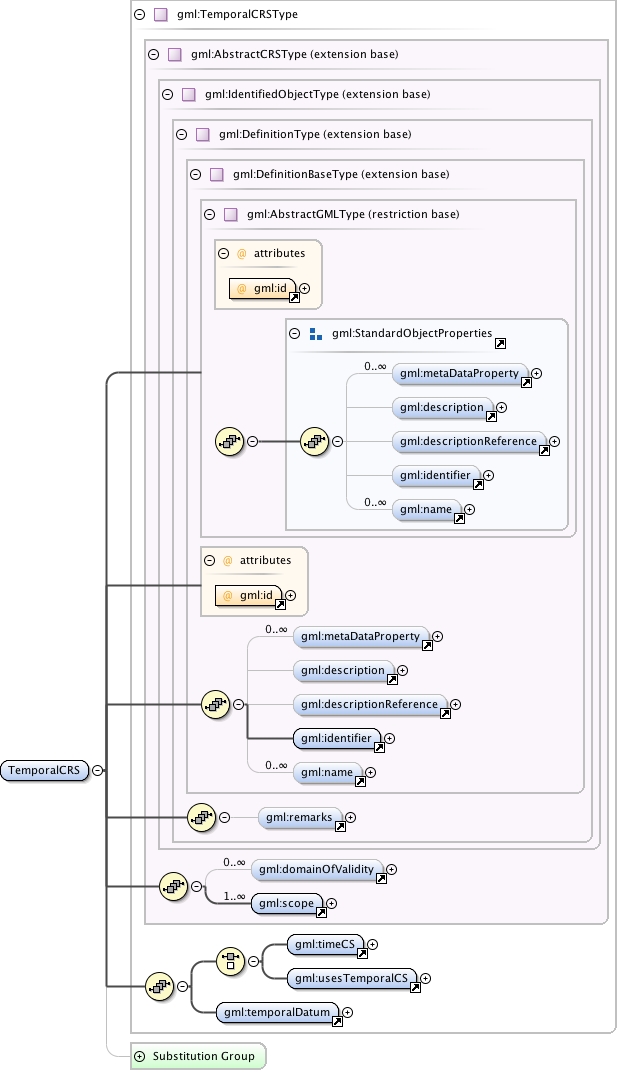Image resolution: width=618 pixels, height=1073 pixels.
Task: Select the gml:timeCS element
Action: 325,944
